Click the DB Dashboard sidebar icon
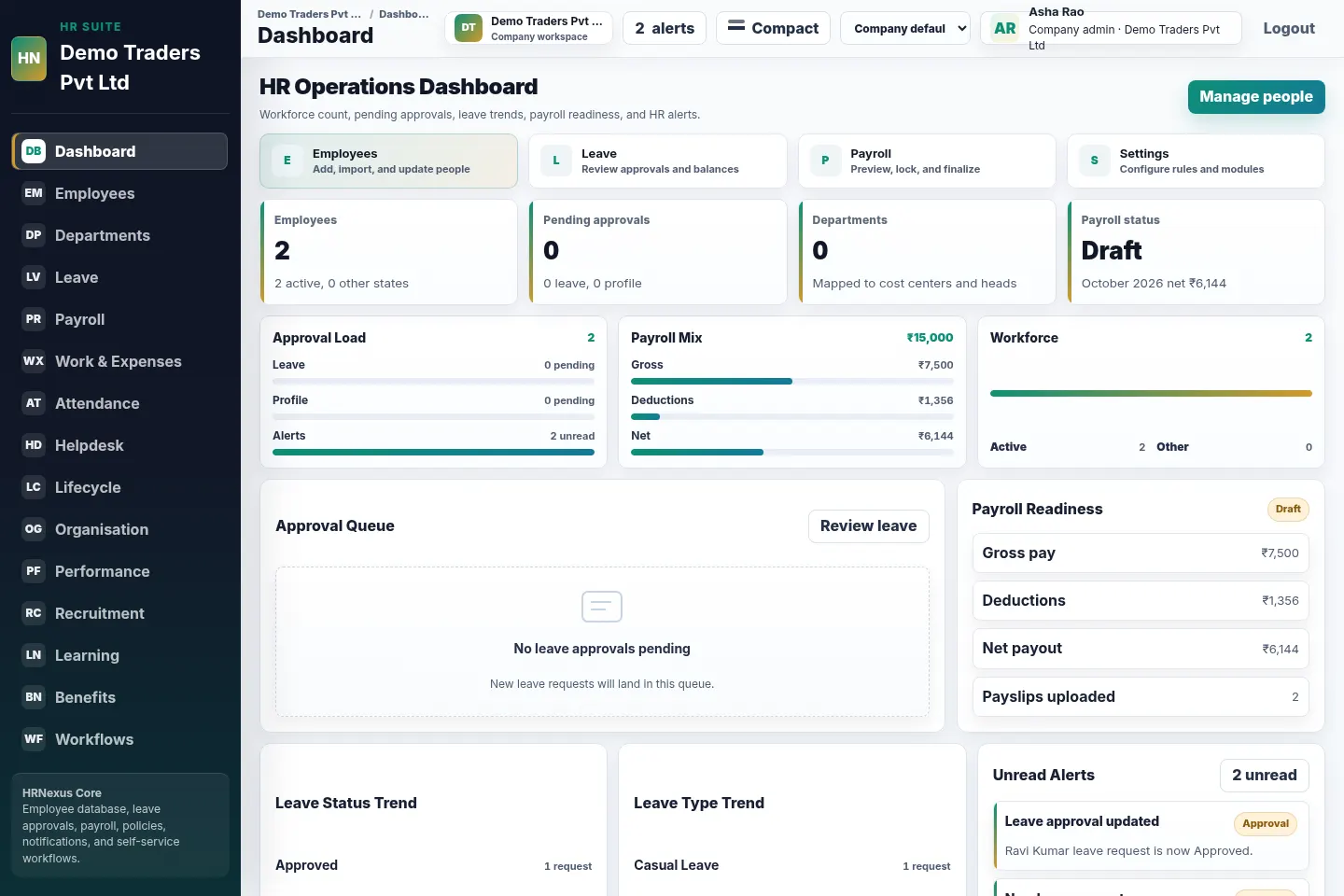The image size is (1344, 896). pos(34,151)
